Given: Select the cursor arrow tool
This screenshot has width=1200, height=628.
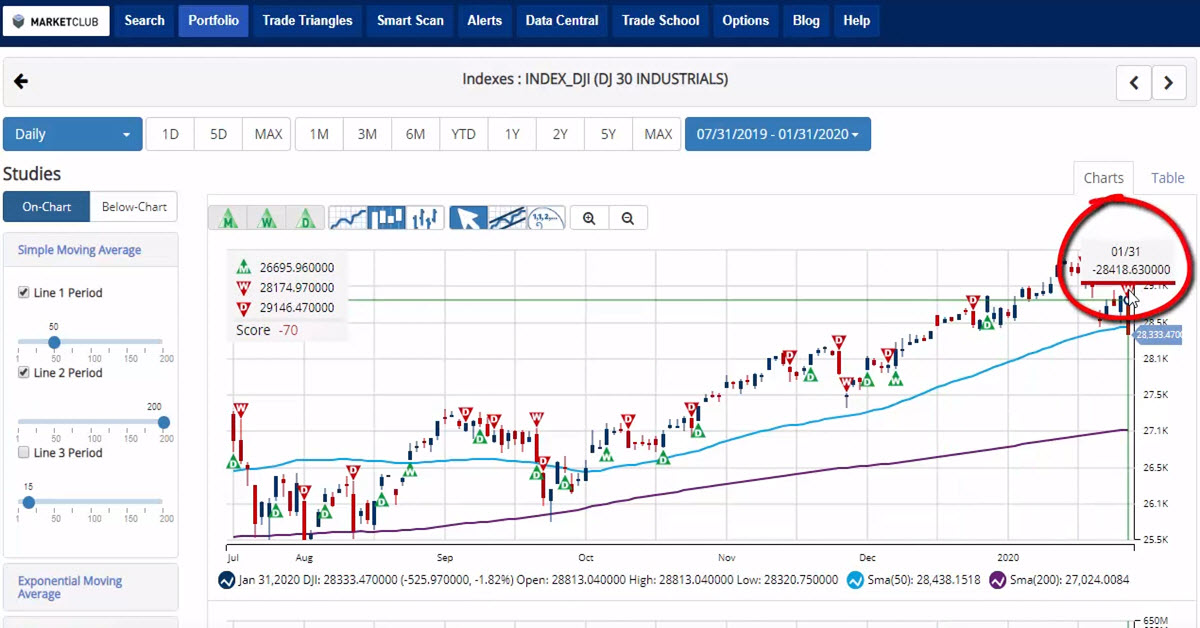Looking at the screenshot, I should tap(467, 217).
